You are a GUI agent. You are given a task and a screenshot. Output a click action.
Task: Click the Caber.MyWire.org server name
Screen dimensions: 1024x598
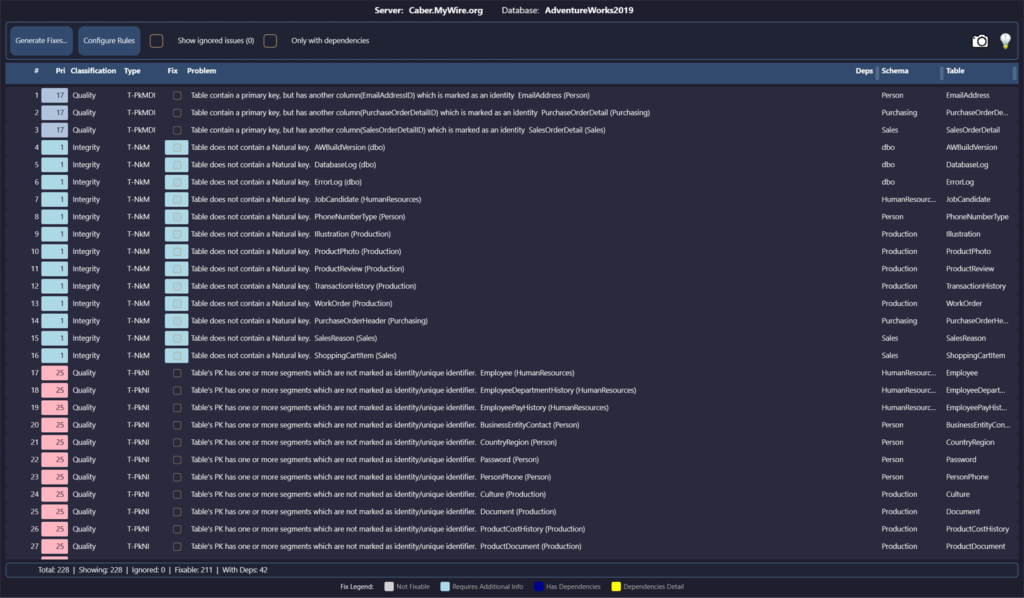tap(446, 10)
